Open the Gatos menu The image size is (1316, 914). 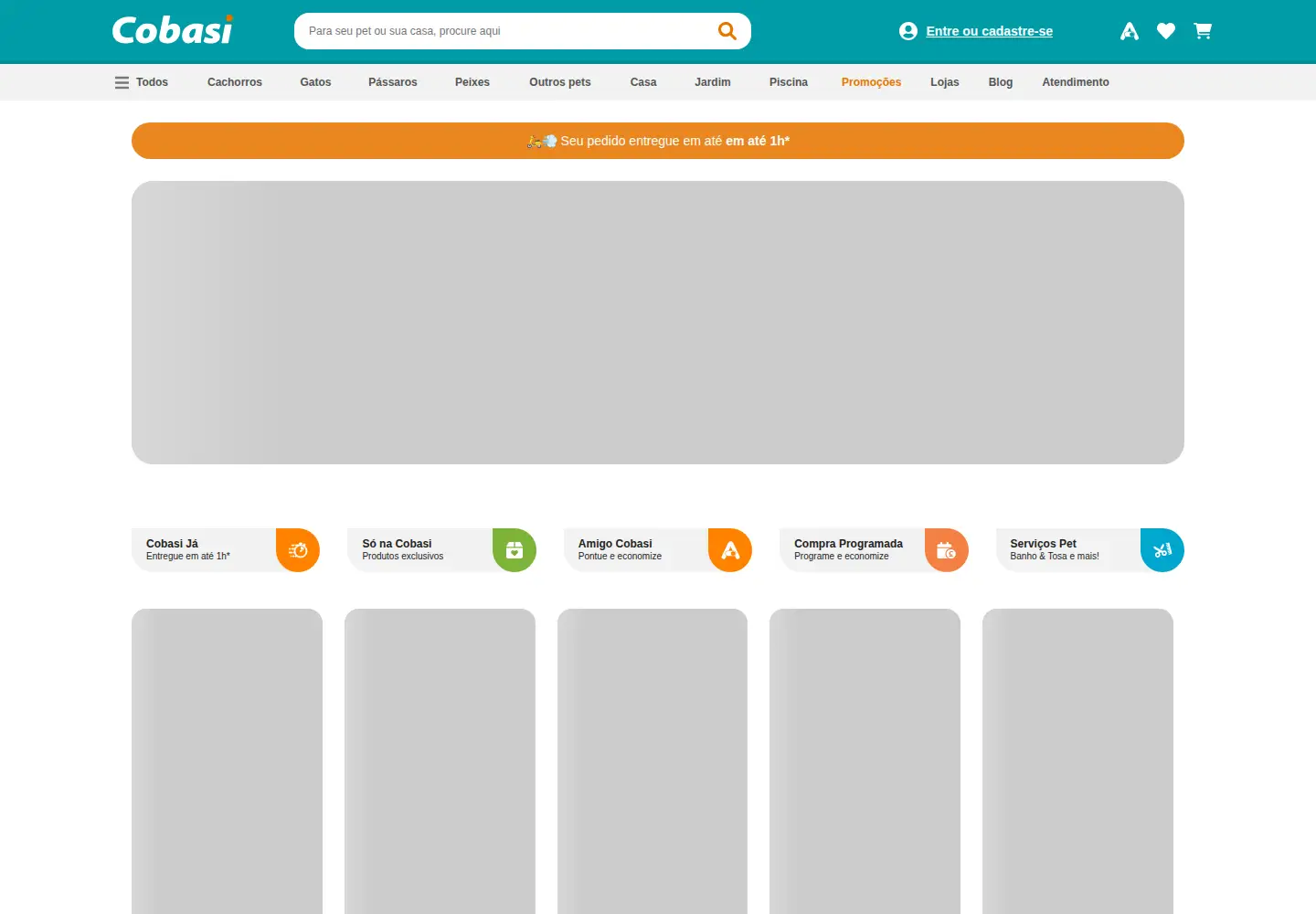315,82
